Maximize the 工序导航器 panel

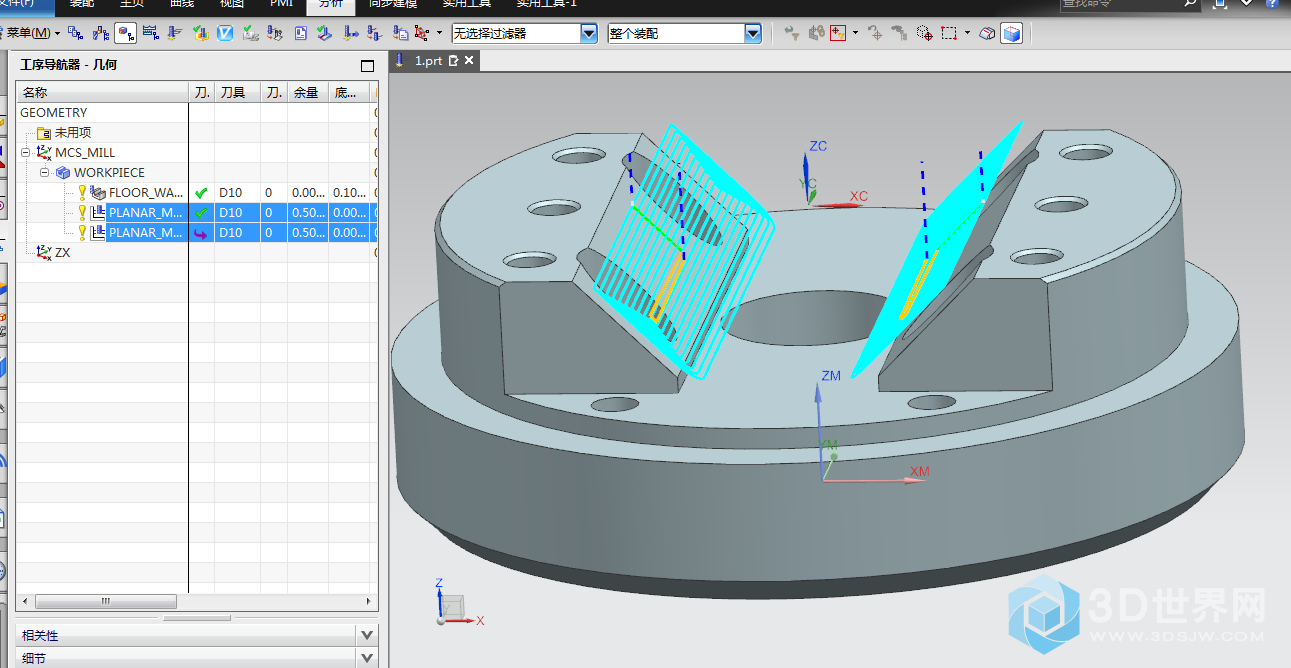coord(367,66)
